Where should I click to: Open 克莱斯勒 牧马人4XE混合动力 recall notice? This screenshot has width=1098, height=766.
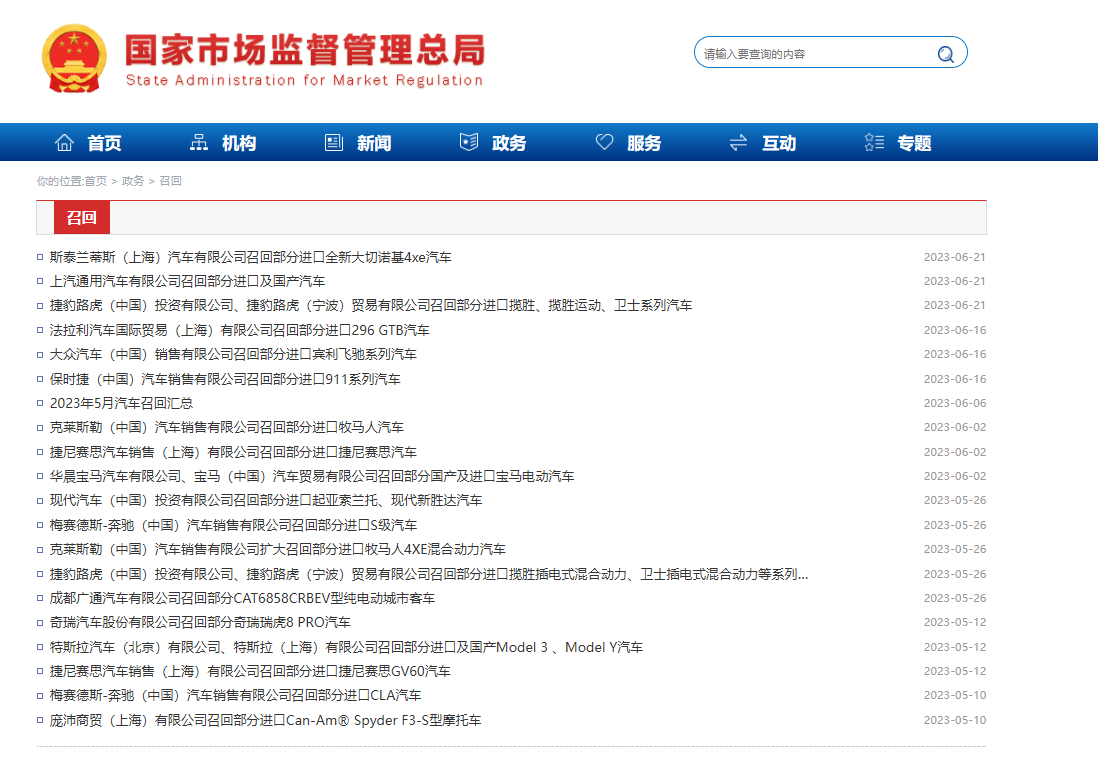[x=277, y=550]
